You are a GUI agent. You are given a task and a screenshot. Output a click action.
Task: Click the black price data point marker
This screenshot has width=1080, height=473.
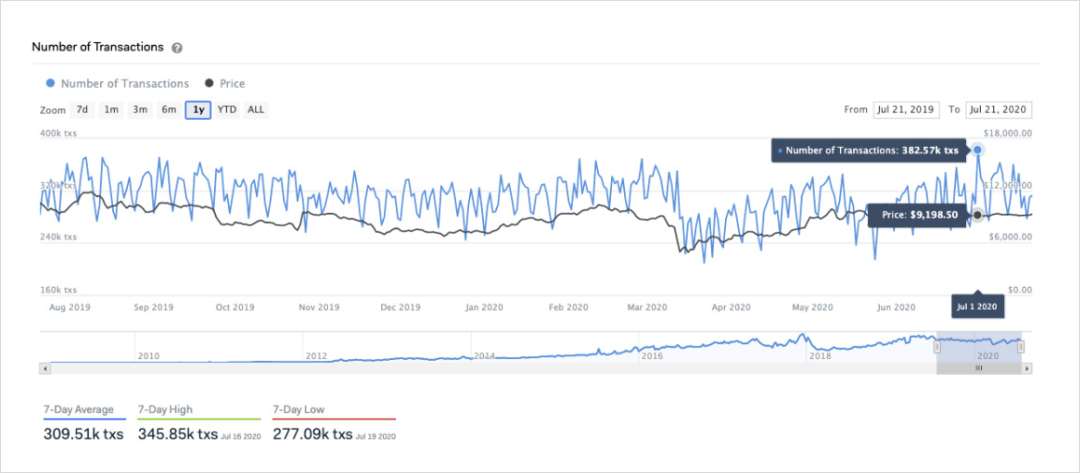(x=977, y=215)
